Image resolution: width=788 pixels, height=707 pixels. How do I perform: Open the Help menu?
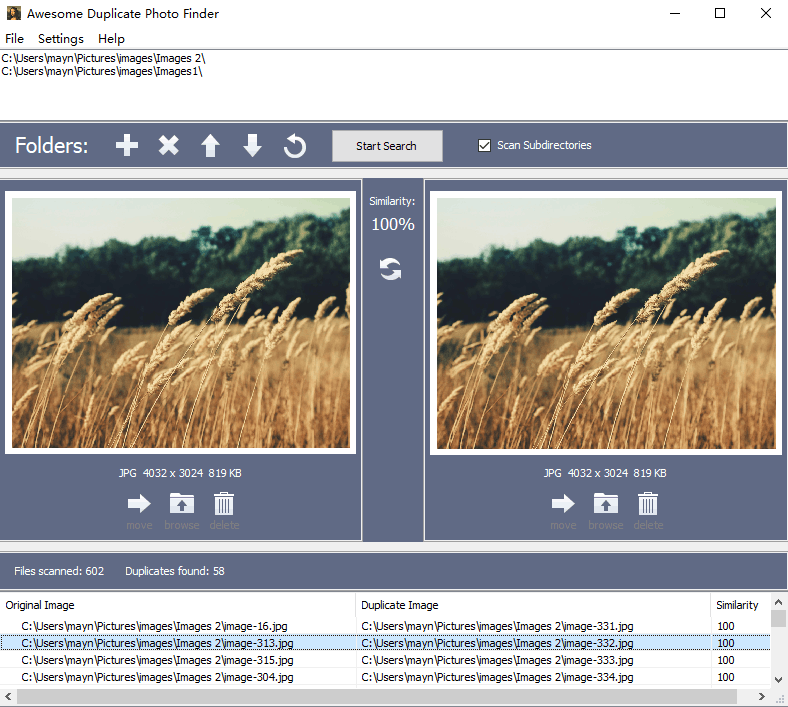tap(111, 39)
